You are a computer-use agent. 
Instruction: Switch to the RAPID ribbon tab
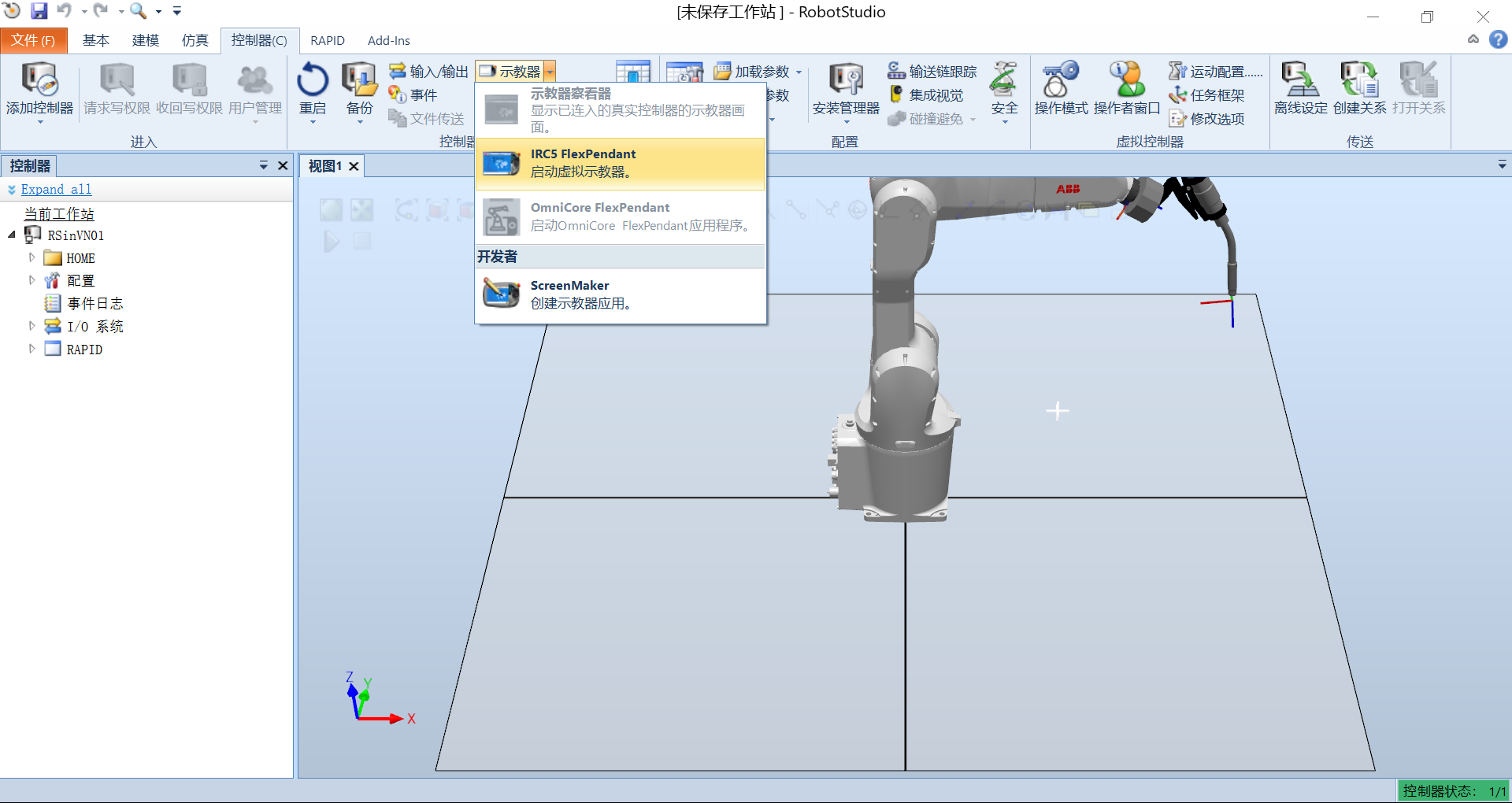(x=327, y=40)
